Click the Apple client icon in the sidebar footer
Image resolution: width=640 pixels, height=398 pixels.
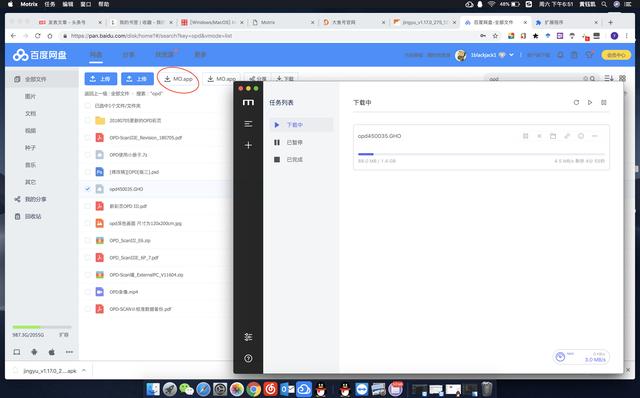[52, 352]
